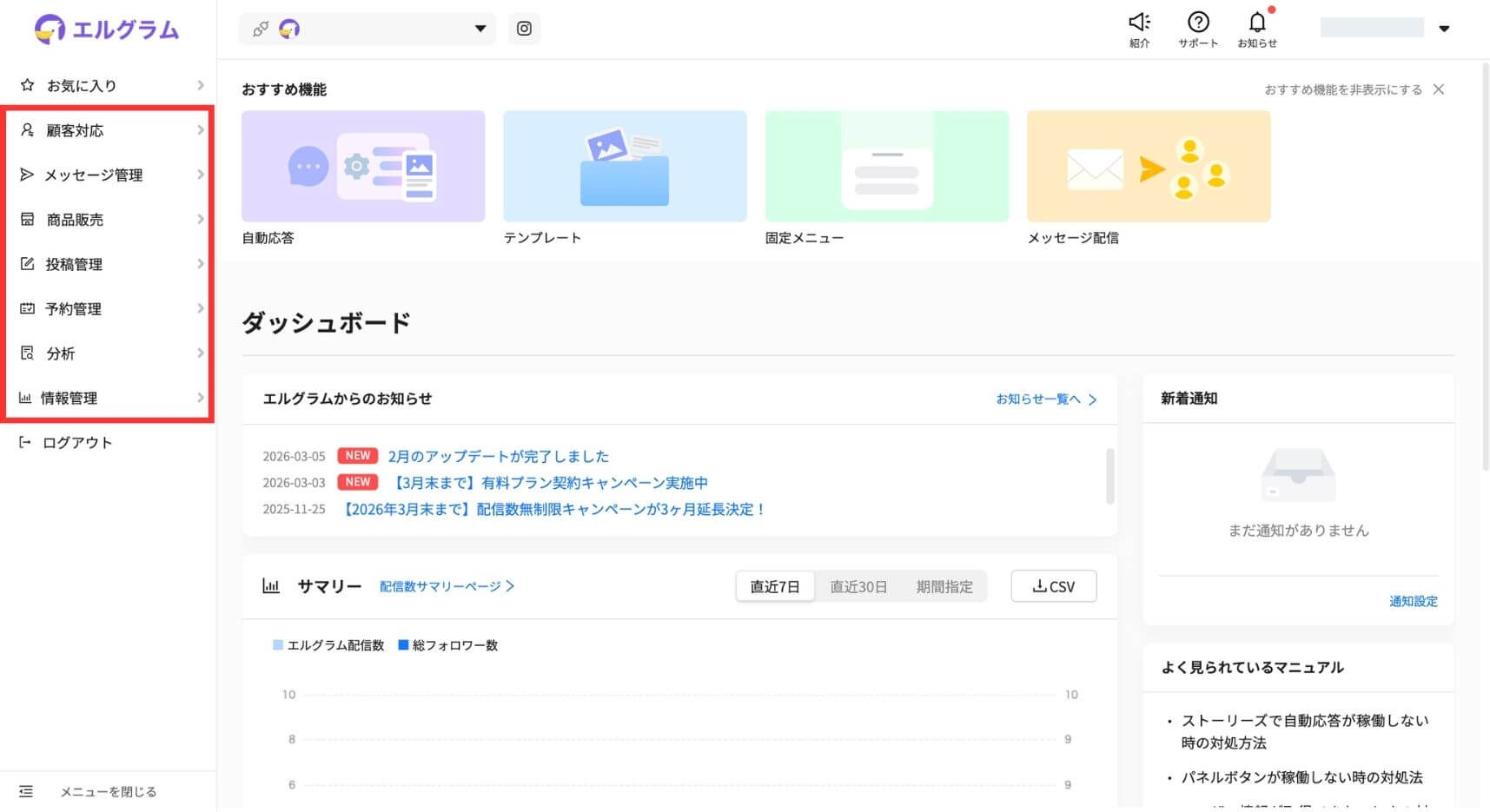Select 予約管理 from the sidebar

pos(109,308)
